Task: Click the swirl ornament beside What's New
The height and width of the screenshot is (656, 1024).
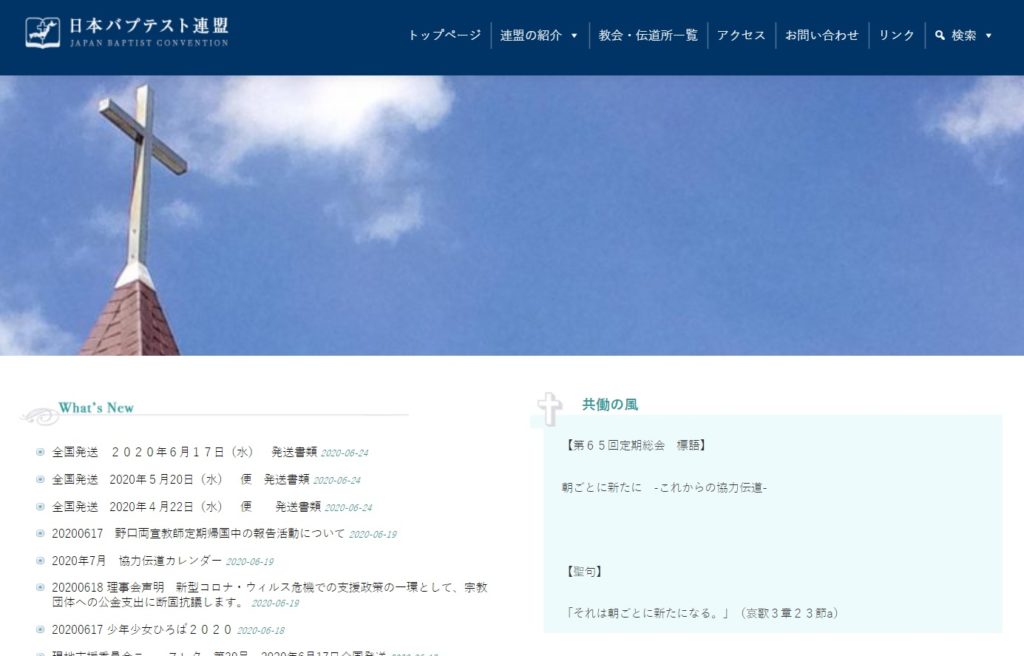Action: 39,416
